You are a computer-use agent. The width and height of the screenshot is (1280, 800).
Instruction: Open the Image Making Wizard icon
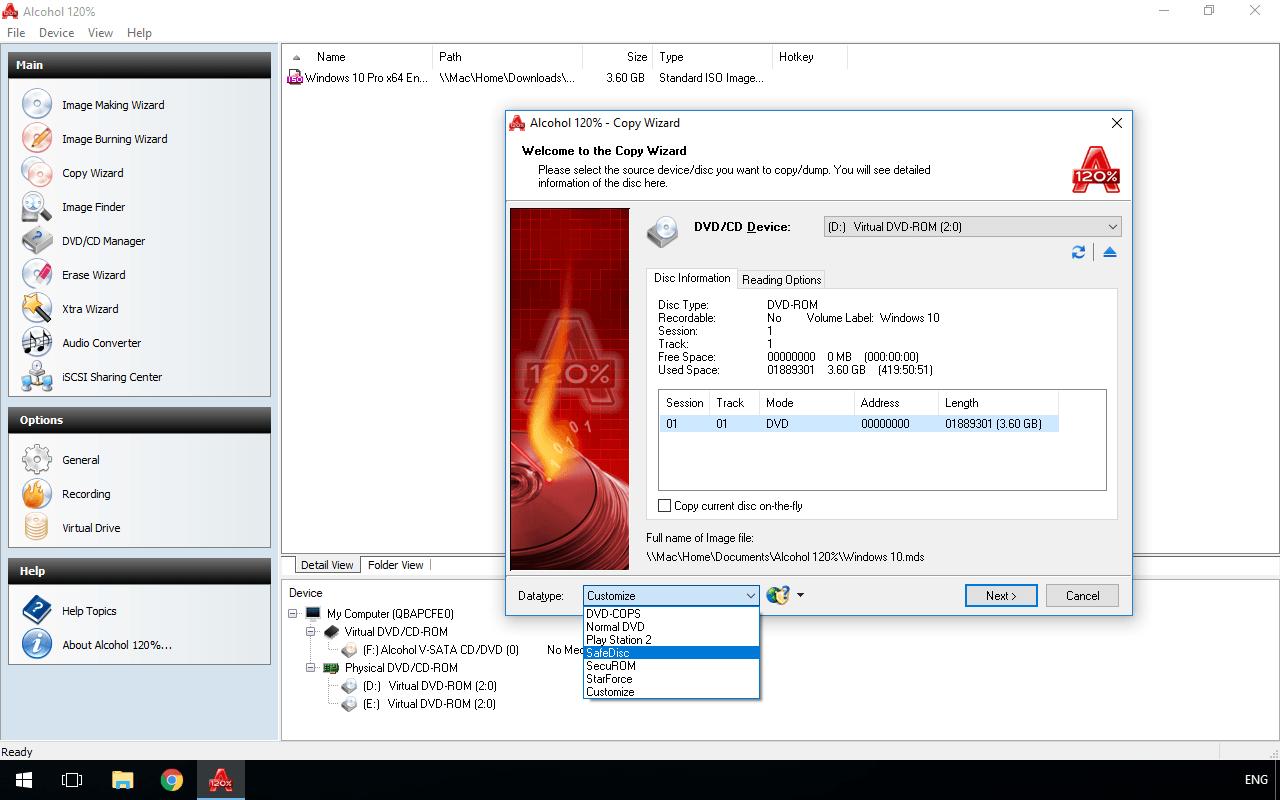(37, 105)
